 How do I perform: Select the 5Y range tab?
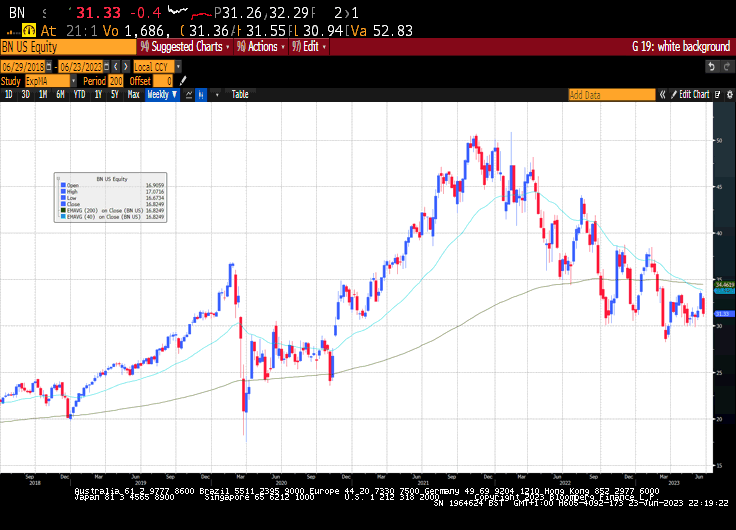pyautogui.click(x=115, y=94)
